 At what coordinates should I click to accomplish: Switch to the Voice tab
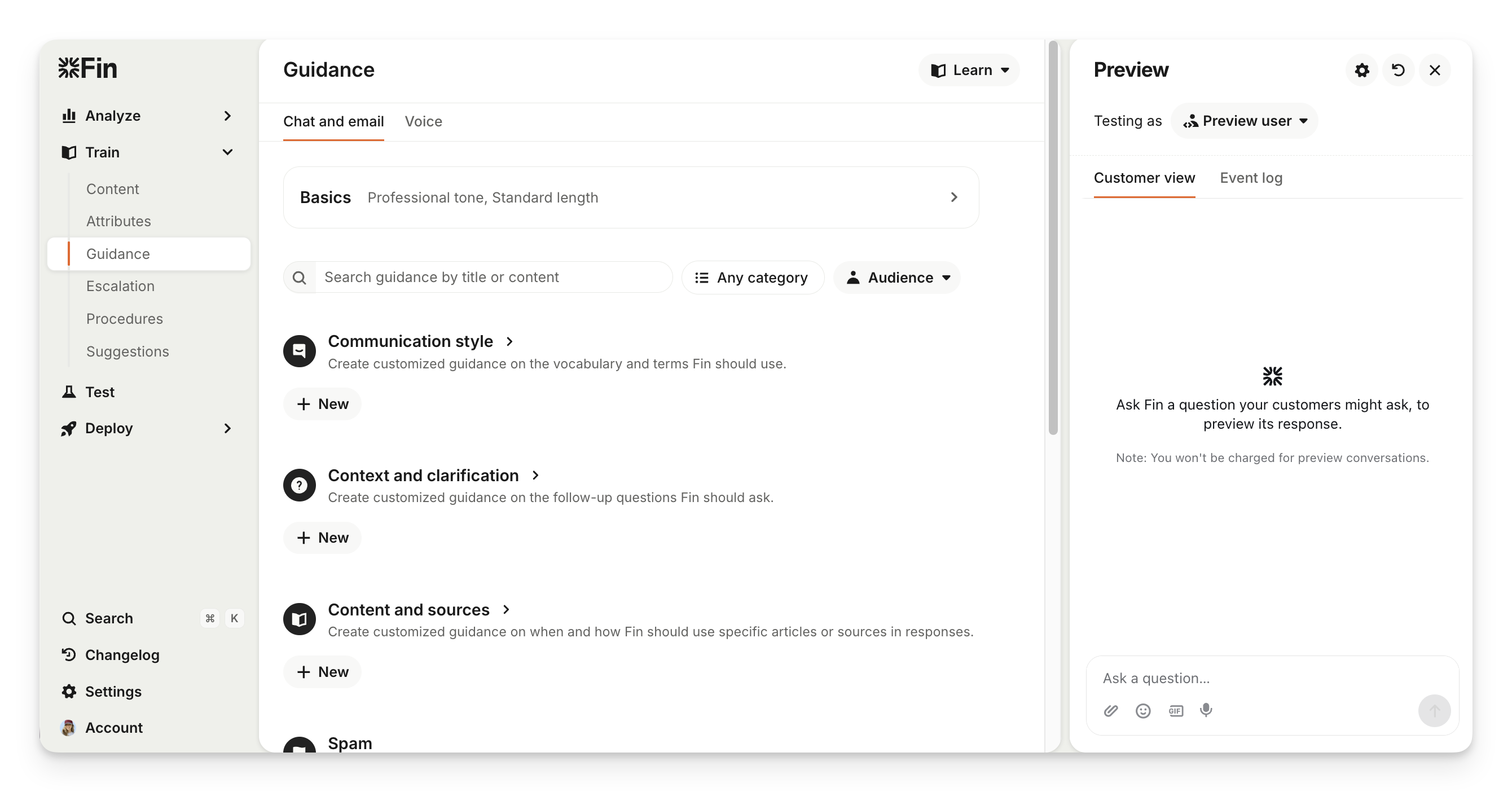pyautogui.click(x=423, y=121)
